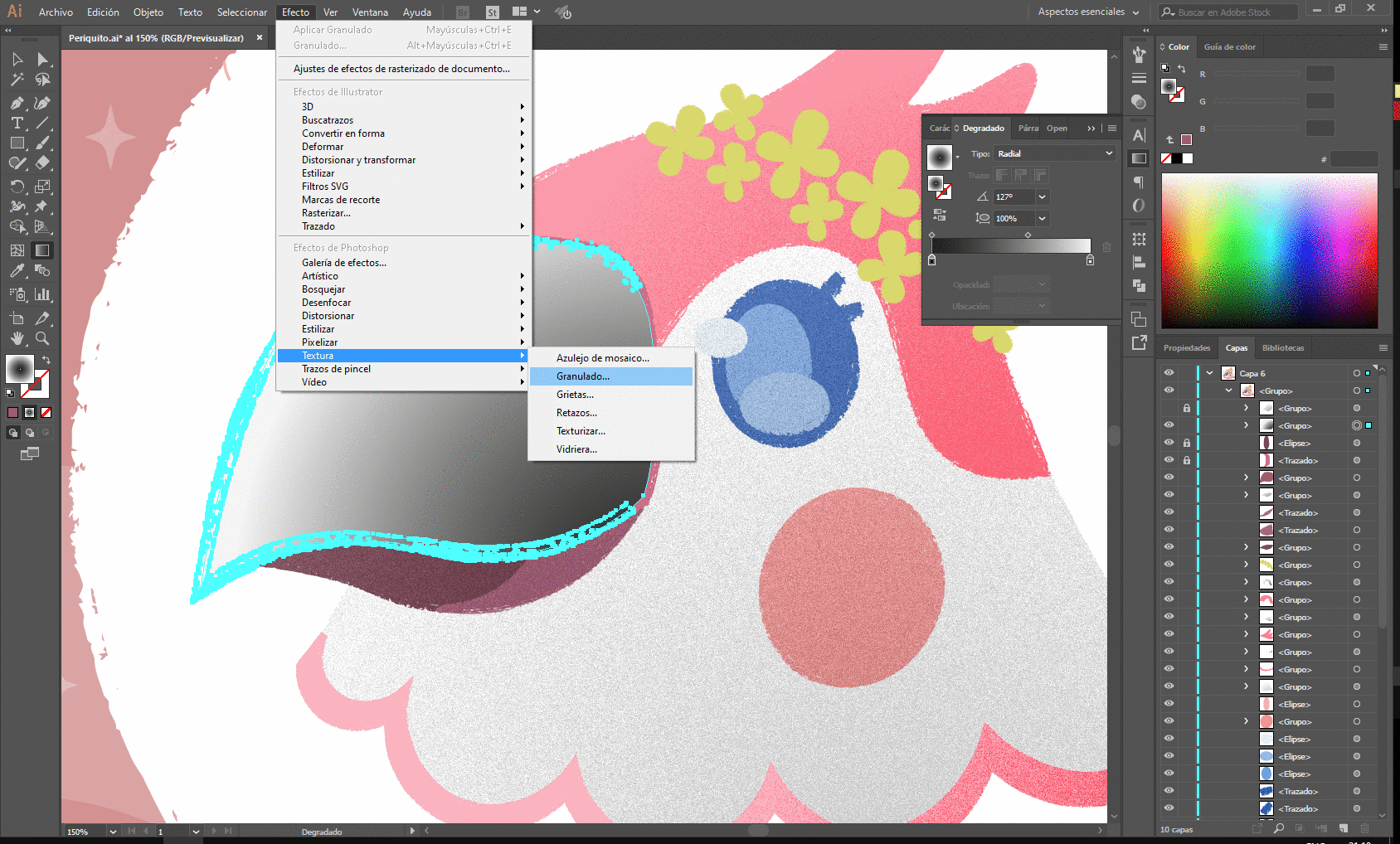Pick a color from the spectrum bar

coord(1269,250)
